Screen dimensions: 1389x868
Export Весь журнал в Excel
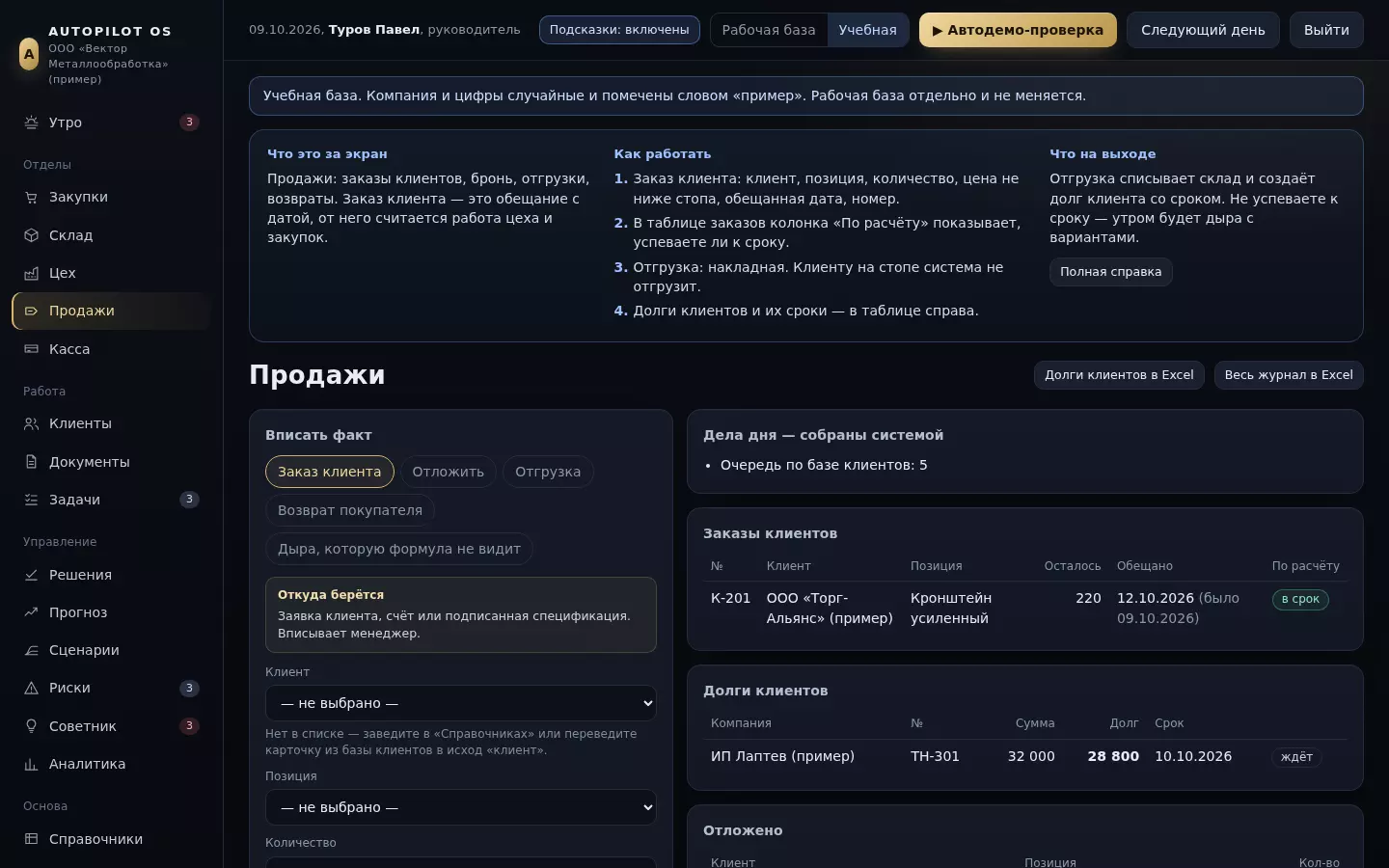tap(1289, 375)
